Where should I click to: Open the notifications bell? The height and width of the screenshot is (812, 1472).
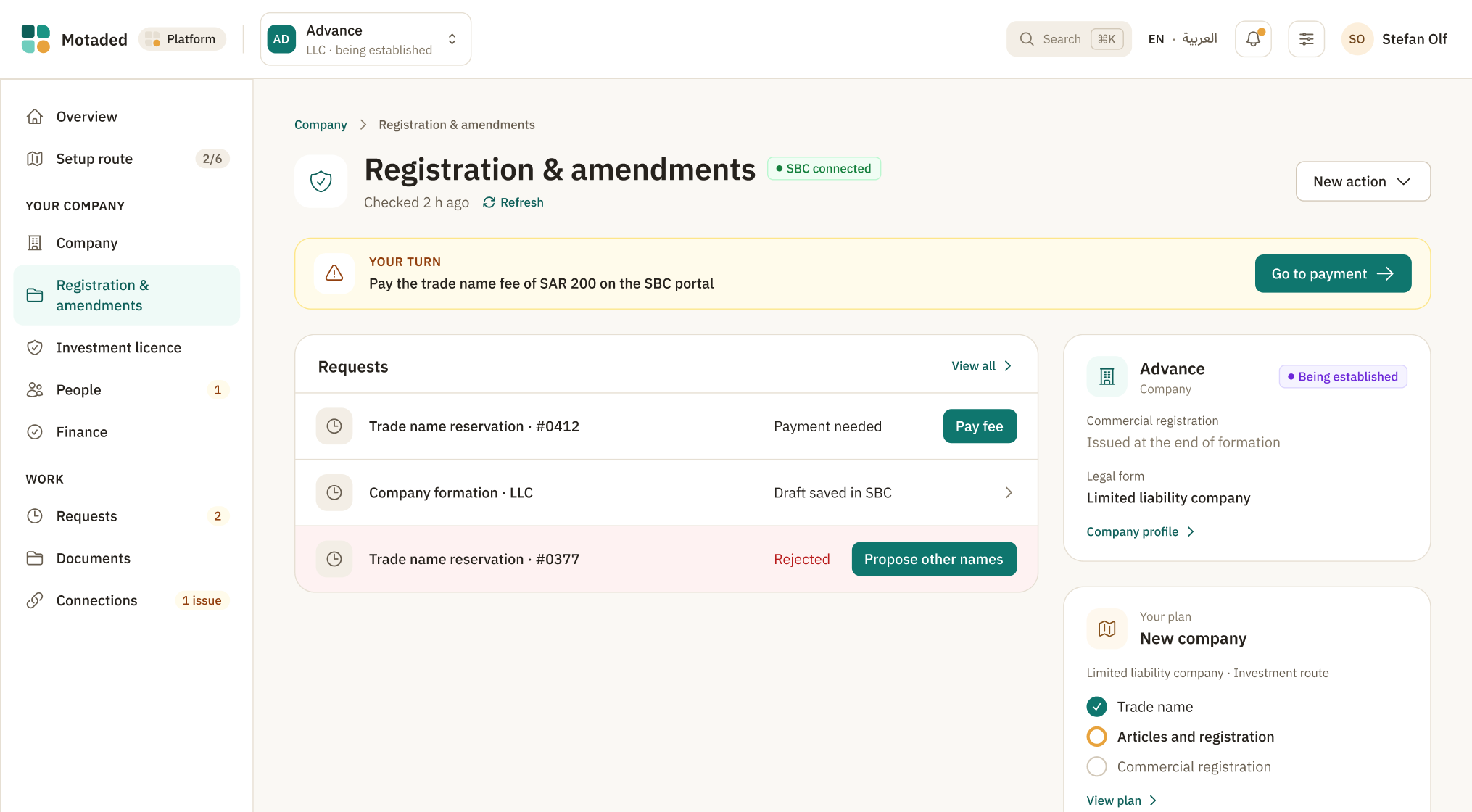[1253, 39]
